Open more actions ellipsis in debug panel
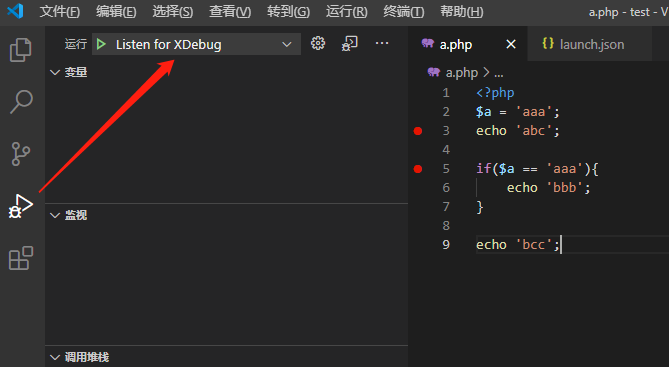Screen dimensions: 669x367 click(382, 43)
